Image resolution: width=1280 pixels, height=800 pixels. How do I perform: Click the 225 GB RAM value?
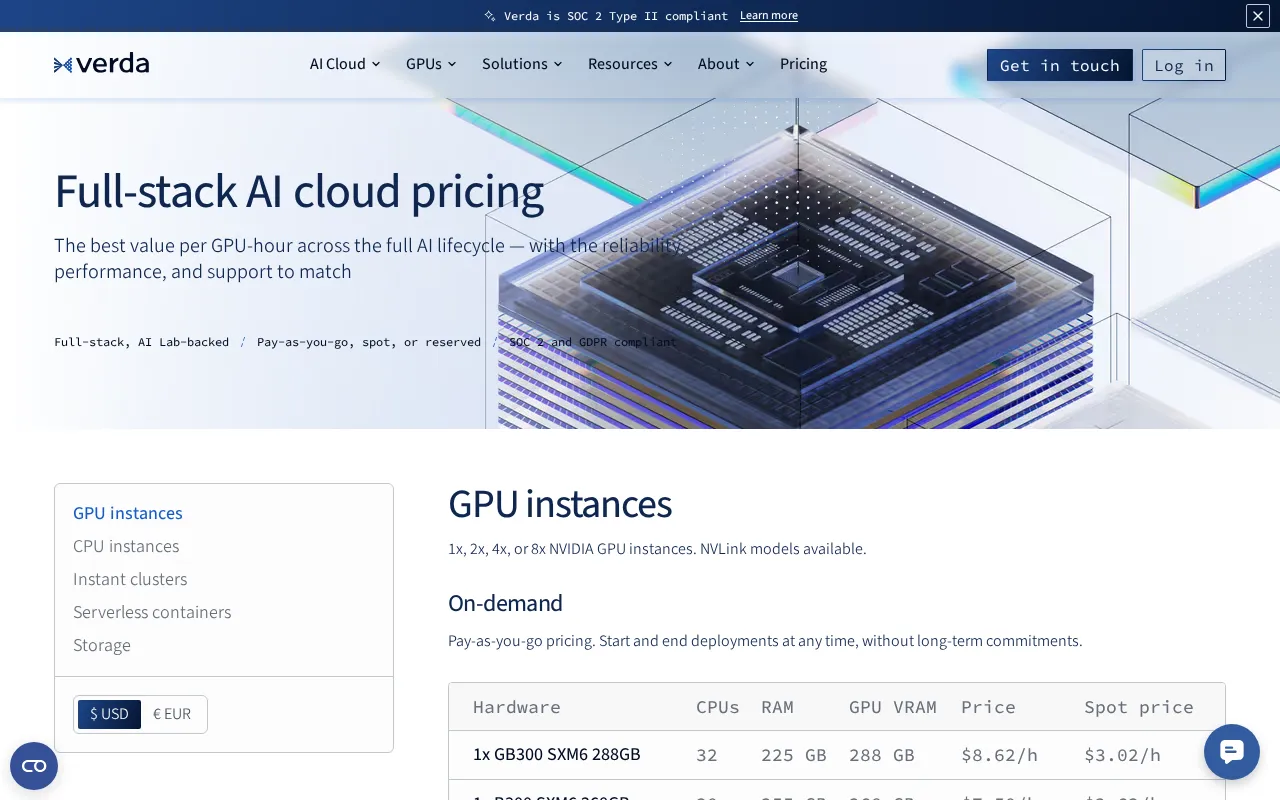794,755
